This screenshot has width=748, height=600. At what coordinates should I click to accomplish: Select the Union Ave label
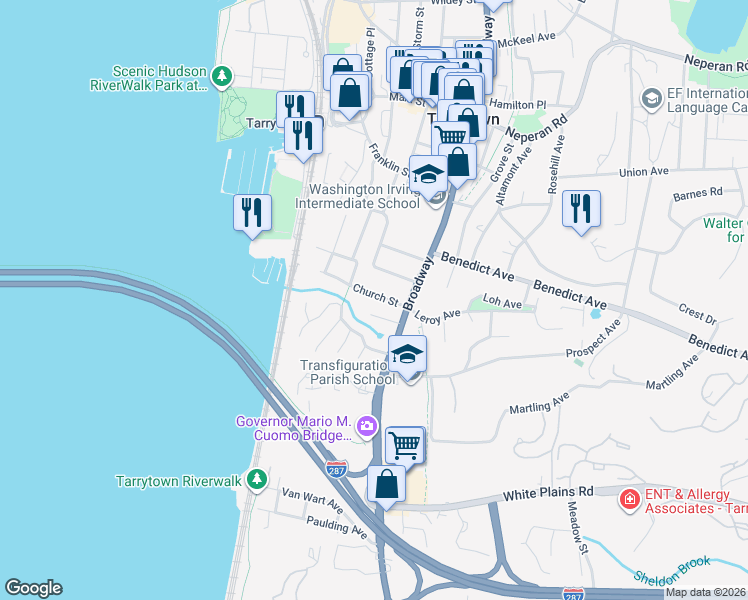(x=644, y=172)
